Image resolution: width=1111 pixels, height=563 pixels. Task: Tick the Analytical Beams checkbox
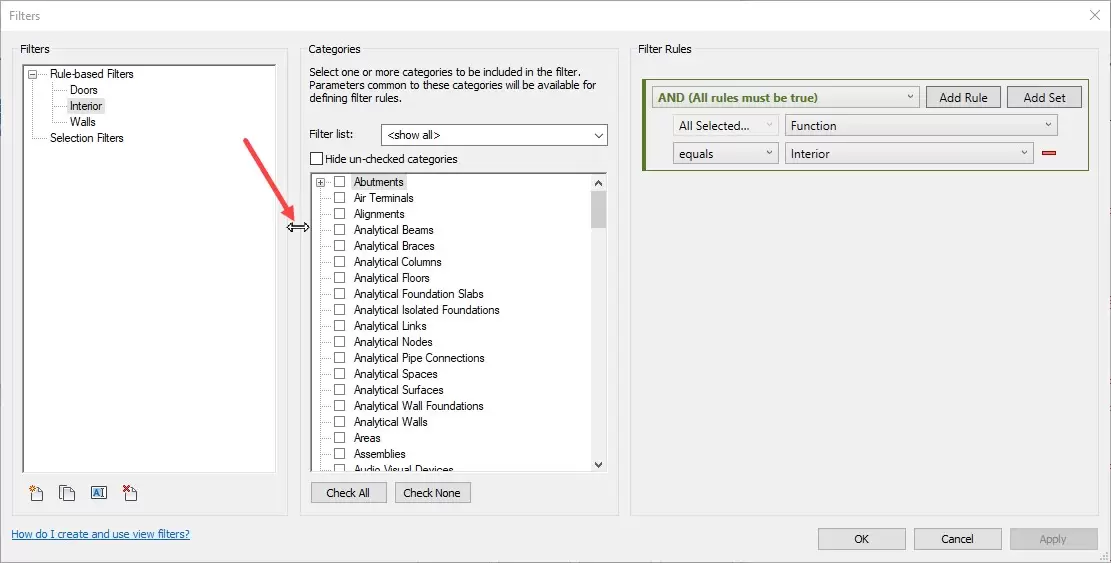(x=340, y=230)
